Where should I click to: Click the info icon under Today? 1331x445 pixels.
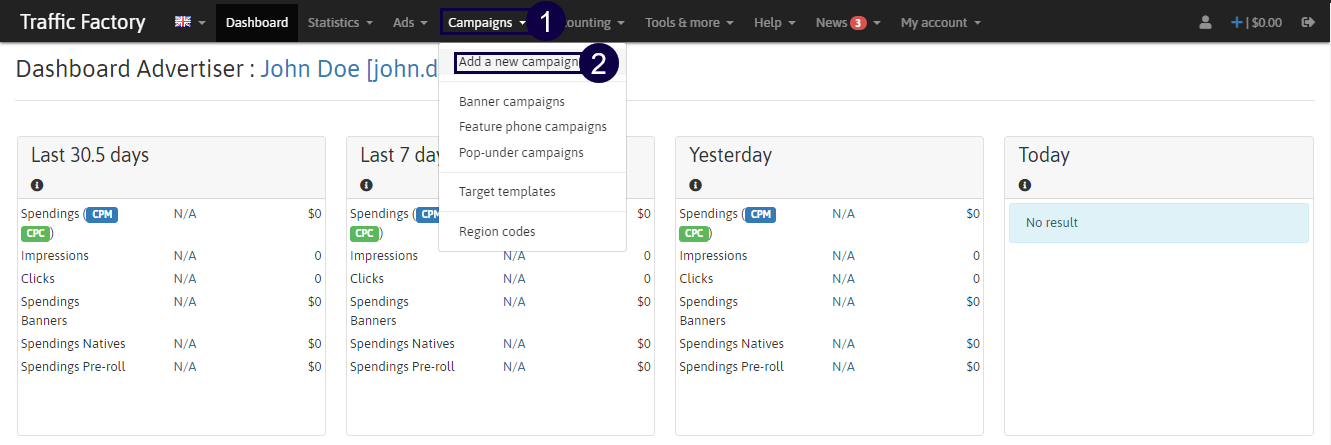click(1024, 185)
